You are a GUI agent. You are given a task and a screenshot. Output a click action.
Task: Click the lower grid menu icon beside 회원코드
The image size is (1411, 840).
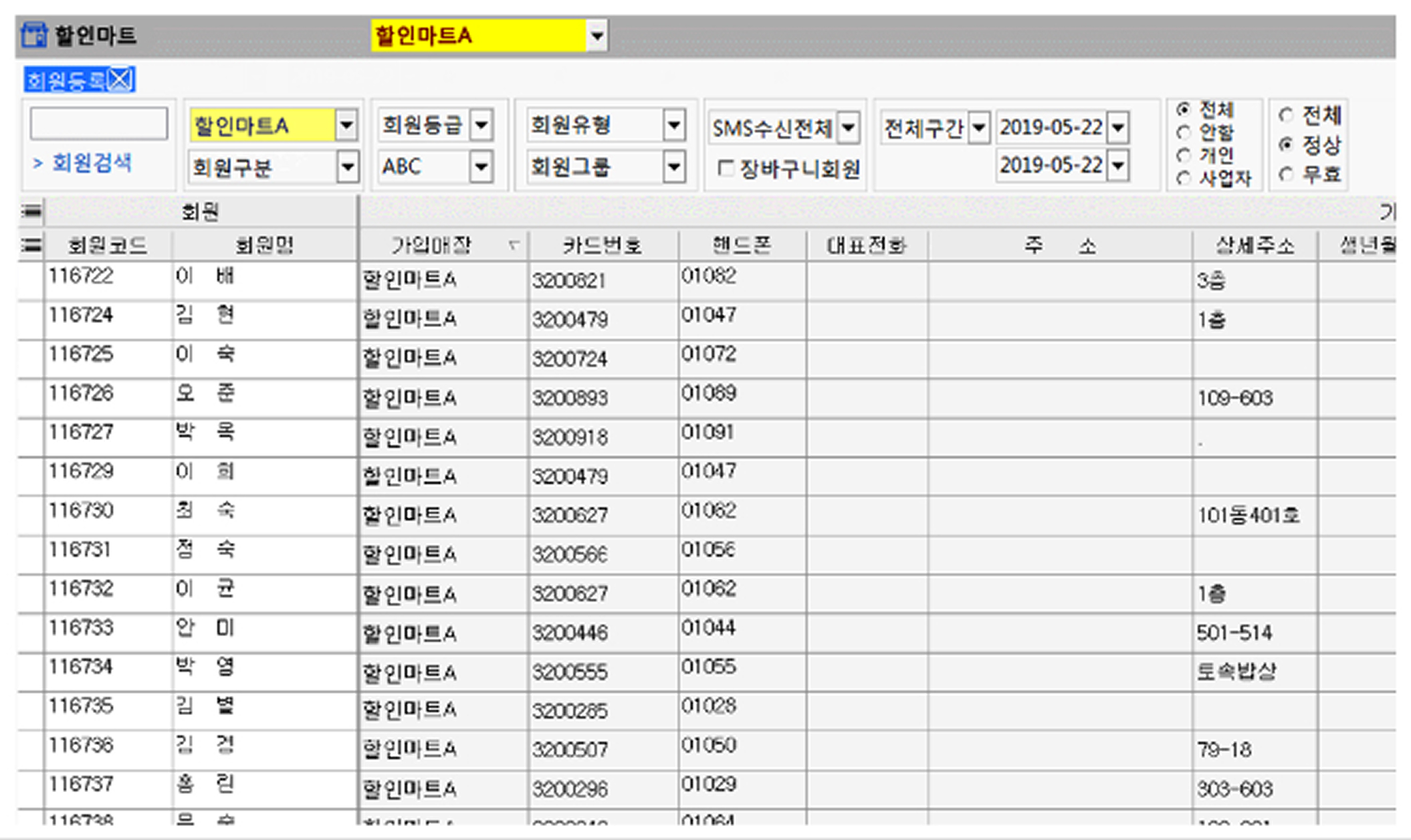(x=31, y=246)
